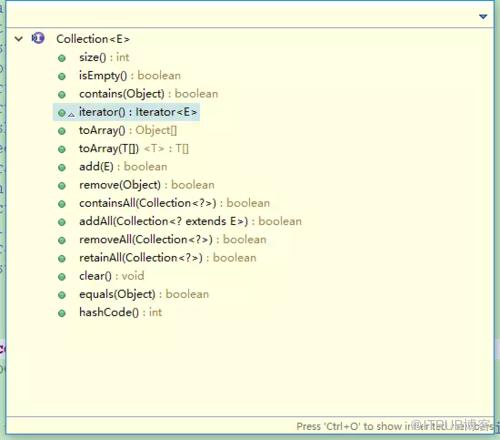Select retainAll(Collection<?>) method
This screenshot has width=500, height=440.
[168, 258]
